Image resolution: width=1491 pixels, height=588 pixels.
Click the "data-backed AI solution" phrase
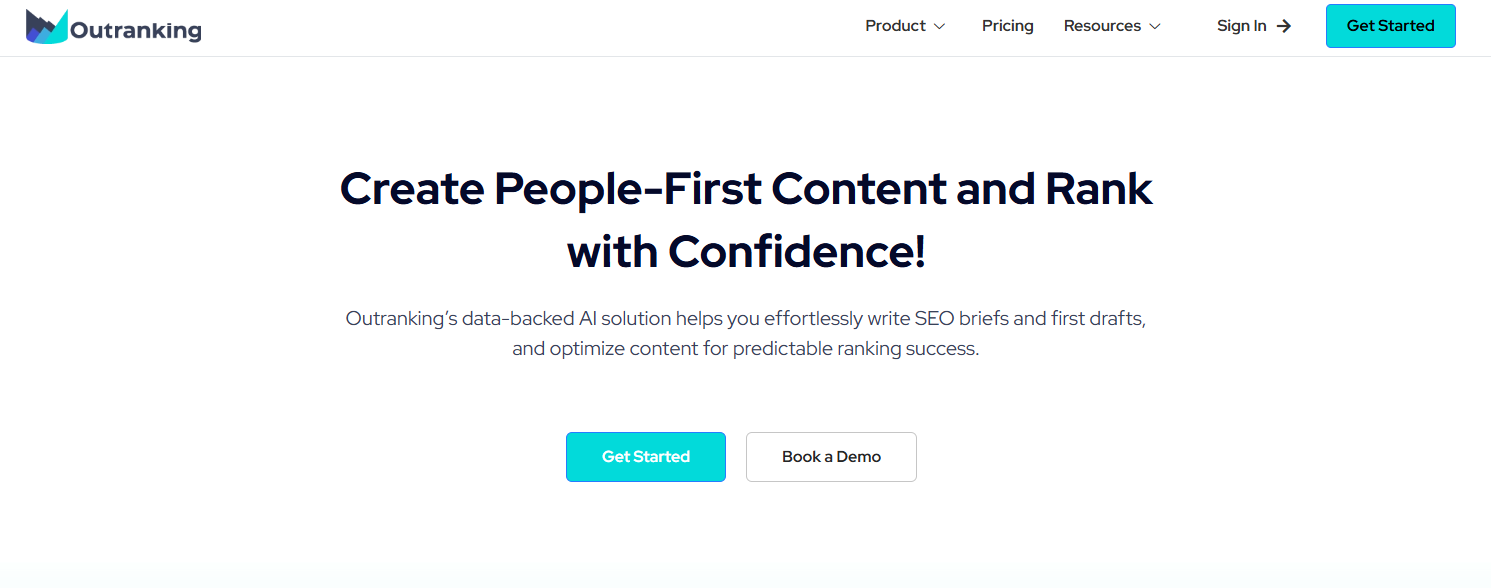point(566,319)
